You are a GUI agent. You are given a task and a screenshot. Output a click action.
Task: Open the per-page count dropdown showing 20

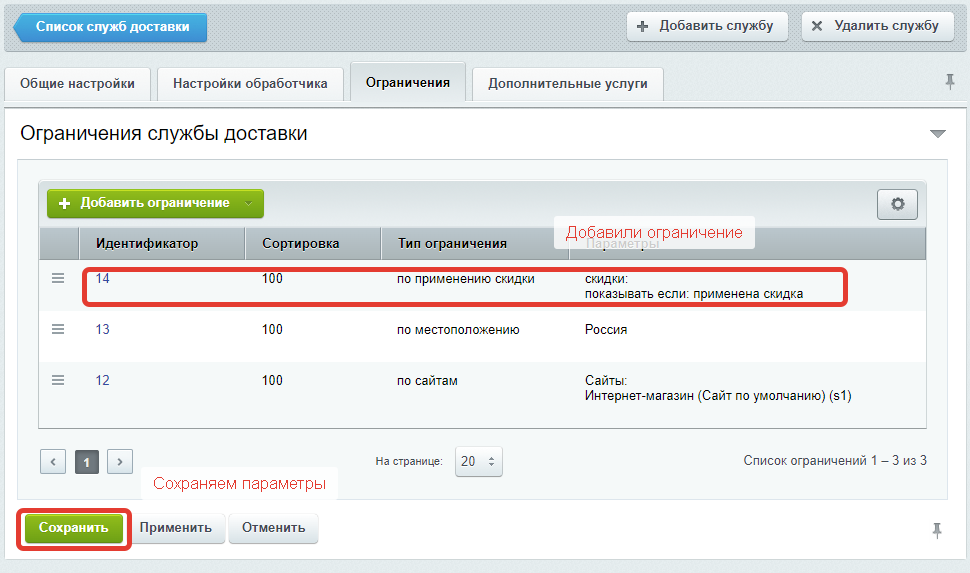point(478,461)
